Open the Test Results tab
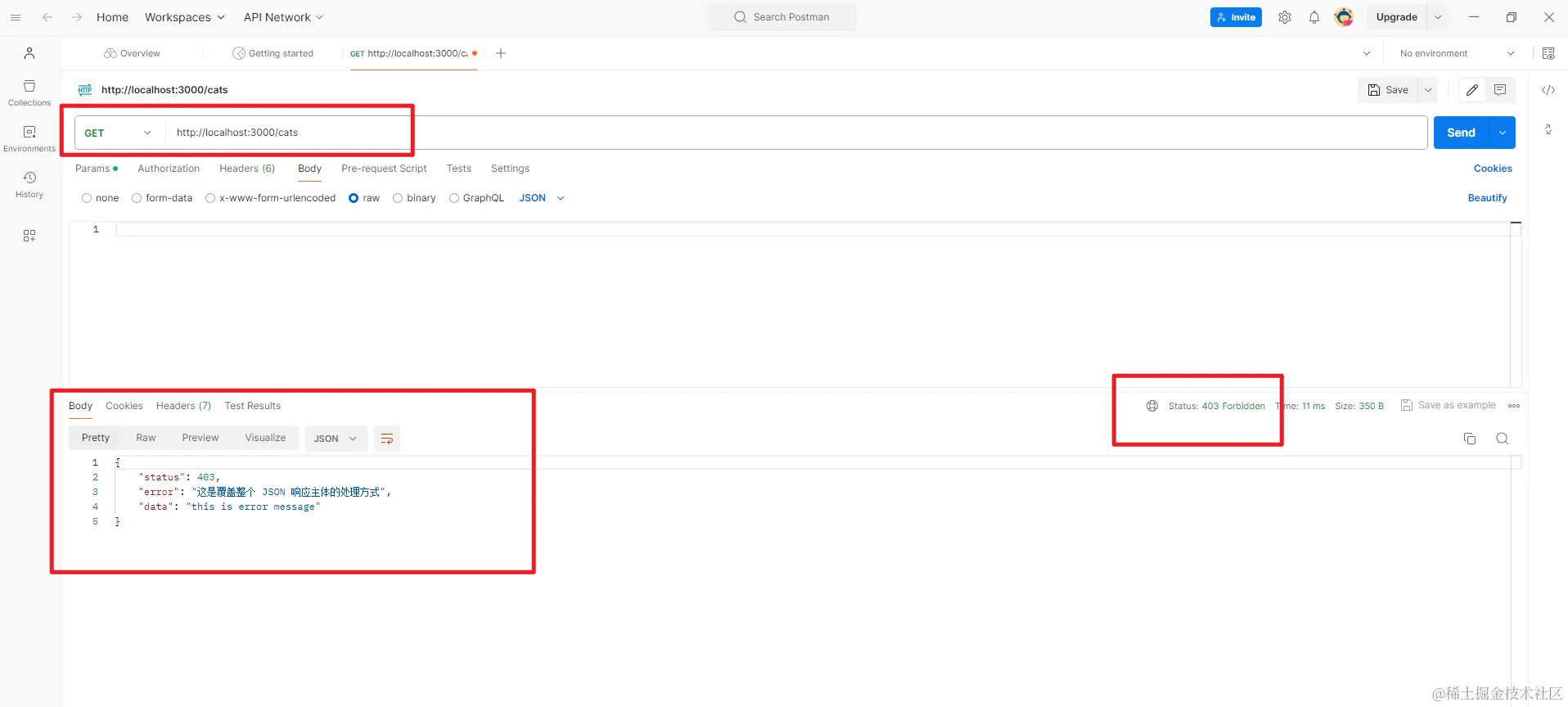Image resolution: width=1568 pixels, height=707 pixels. (253, 406)
